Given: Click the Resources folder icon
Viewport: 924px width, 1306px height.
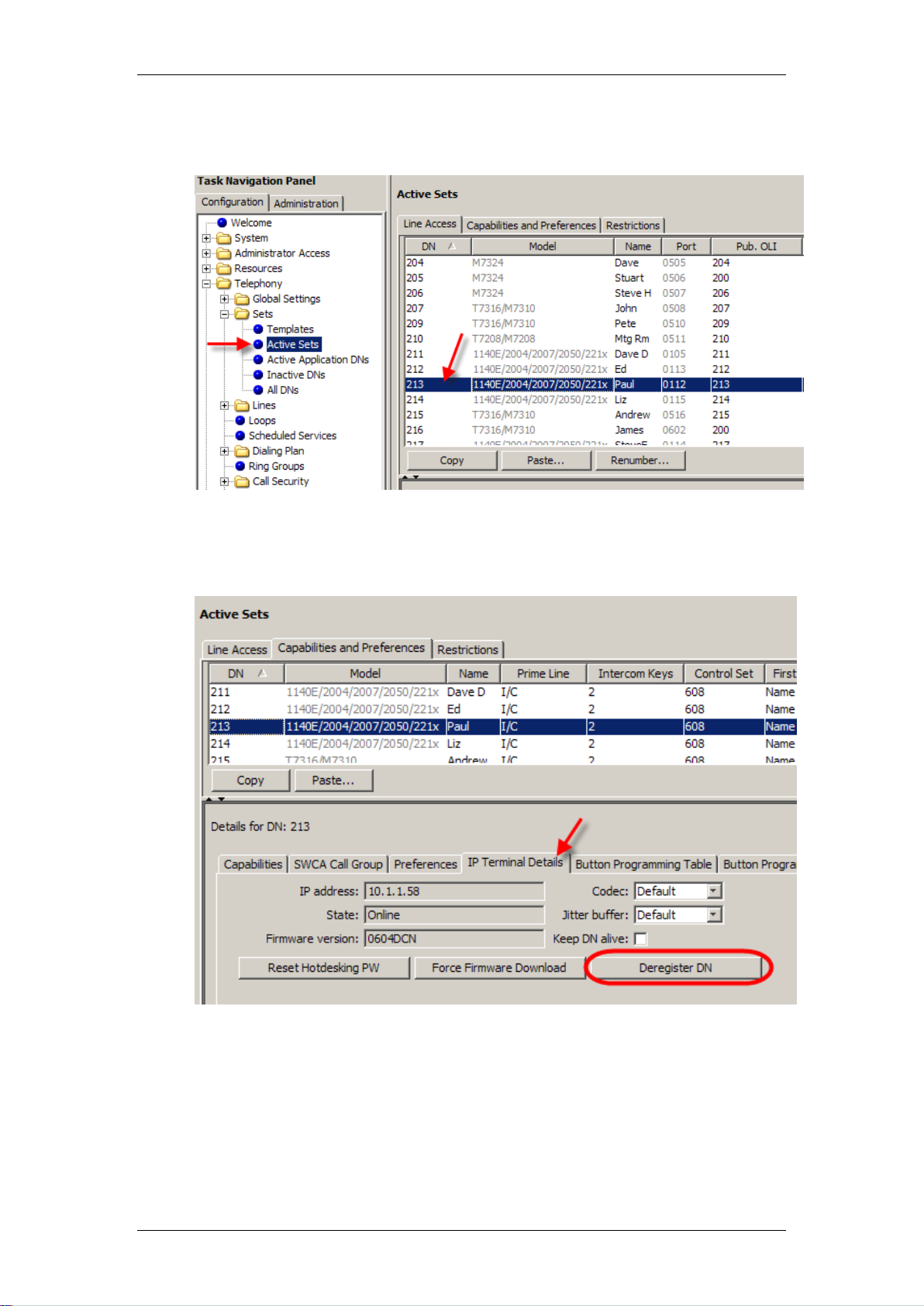Looking at the screenshot, I should click(x=224, y=268).
